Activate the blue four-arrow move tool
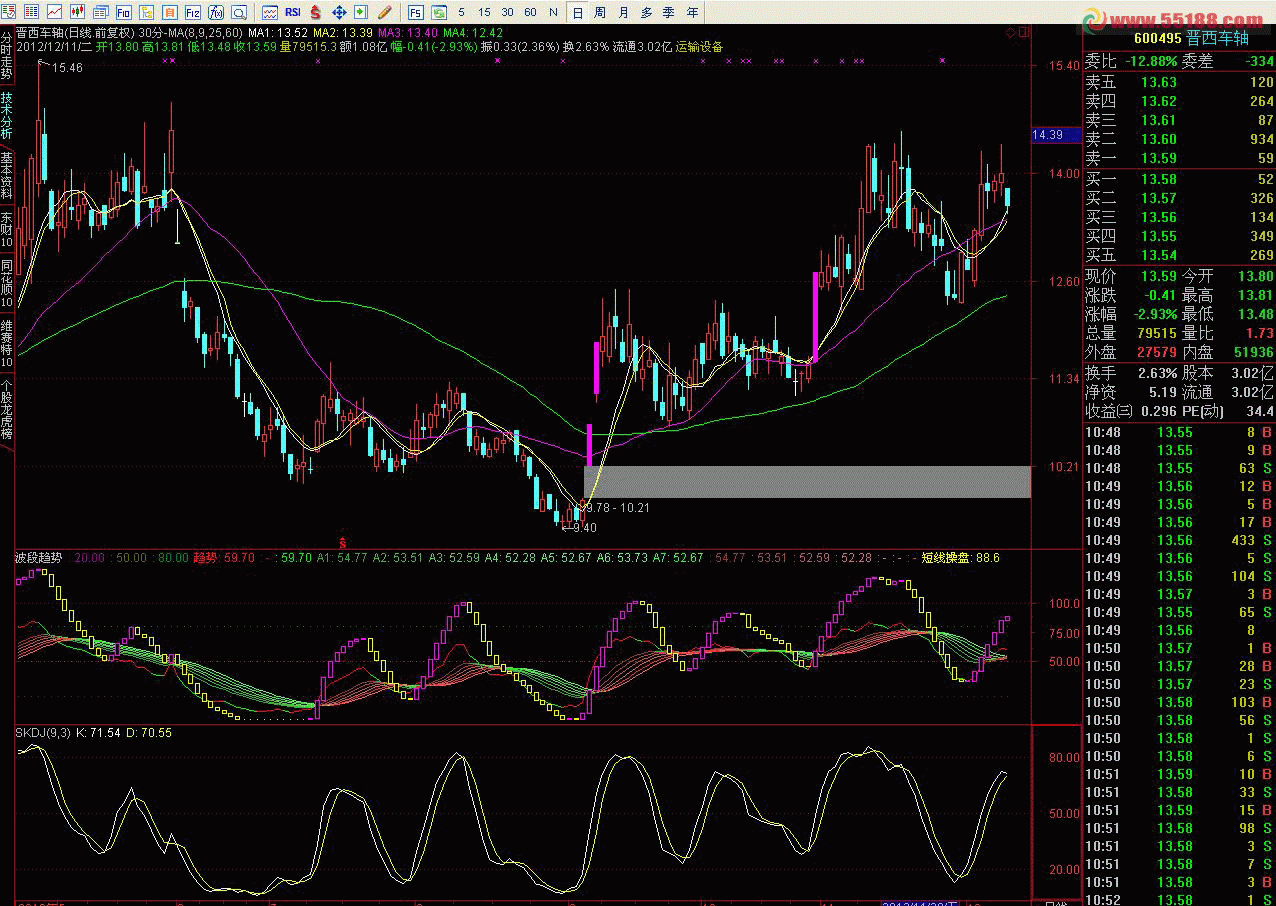 coord(339,12)
